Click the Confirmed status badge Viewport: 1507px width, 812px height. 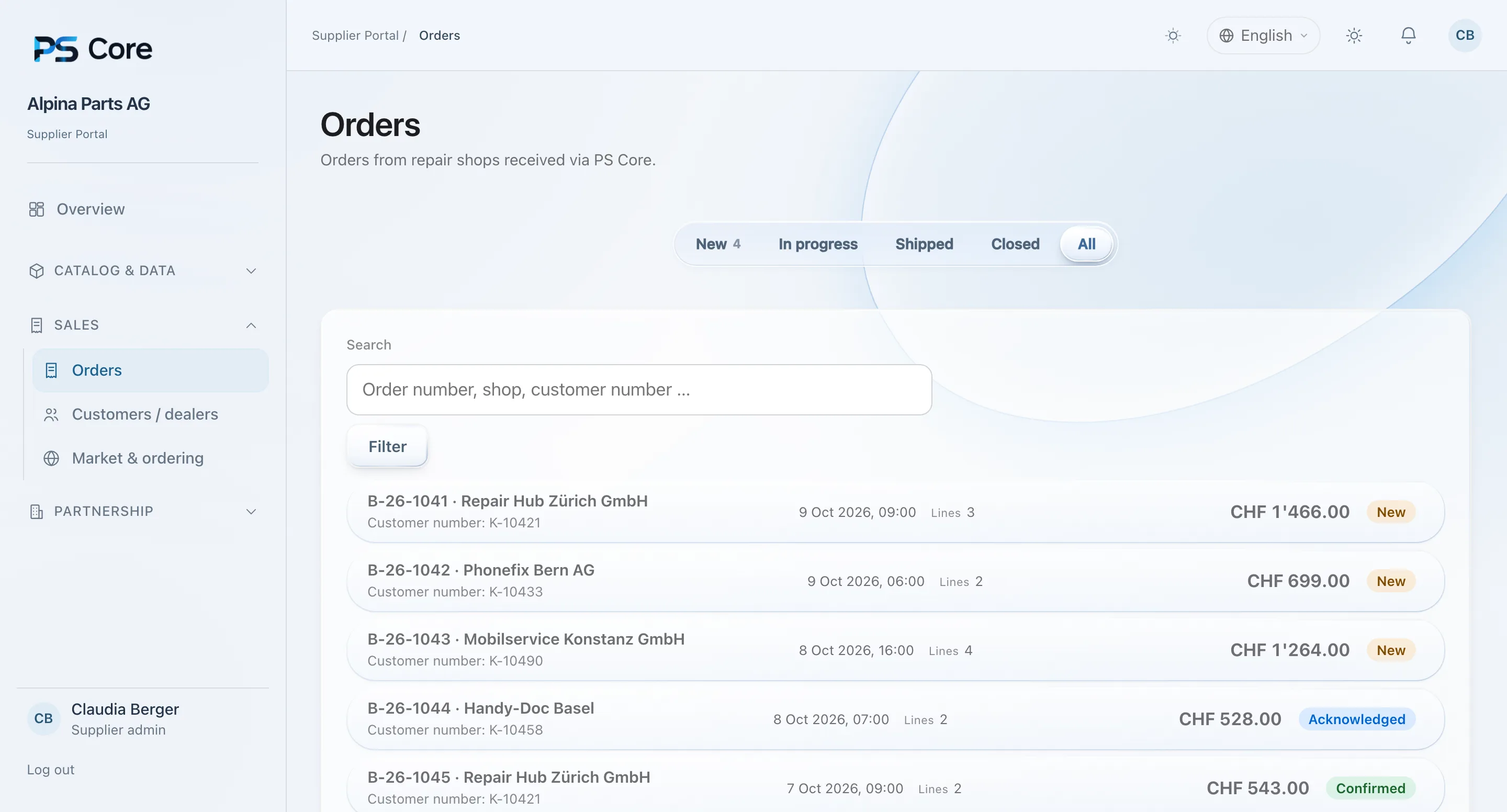pos(1370,788)
